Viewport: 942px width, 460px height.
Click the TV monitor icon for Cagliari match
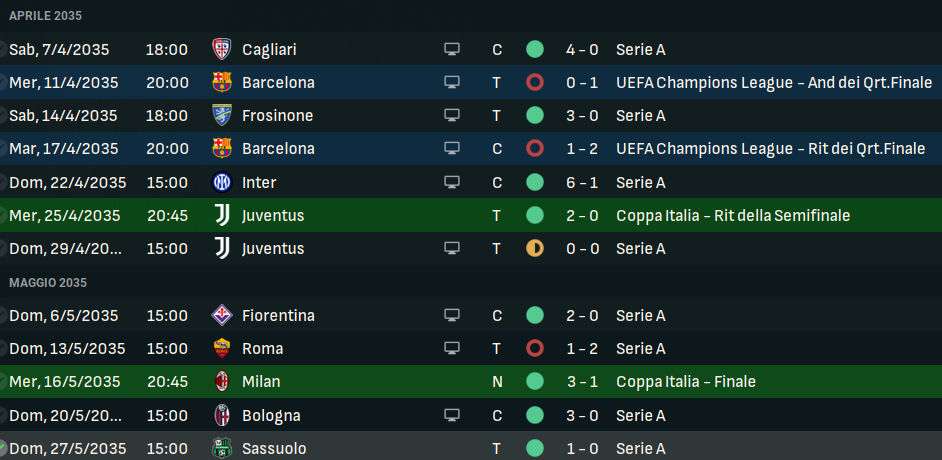pos(452,49)
